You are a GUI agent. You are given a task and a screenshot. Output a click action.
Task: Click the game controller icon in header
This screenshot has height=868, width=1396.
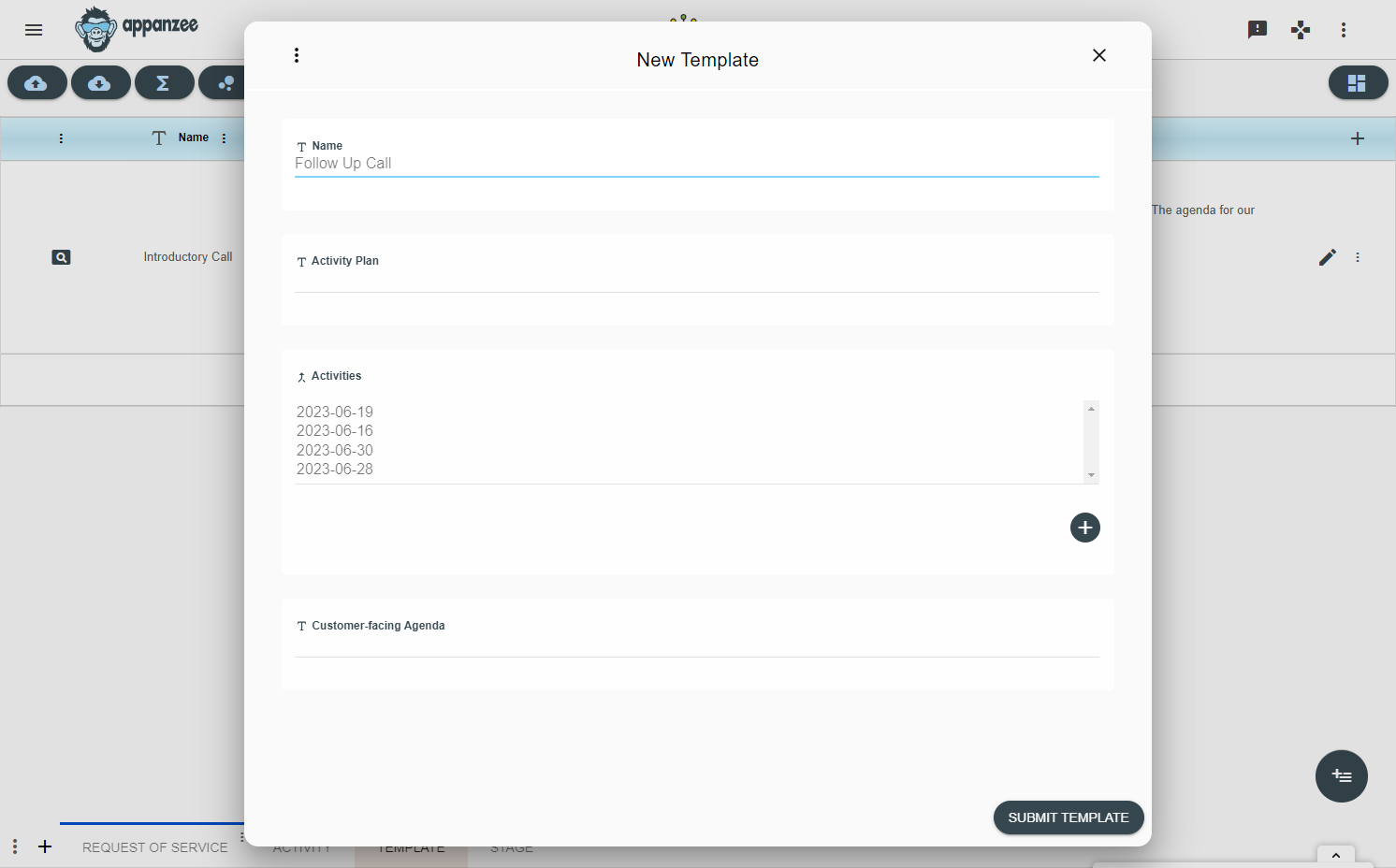click(1301, 30)
